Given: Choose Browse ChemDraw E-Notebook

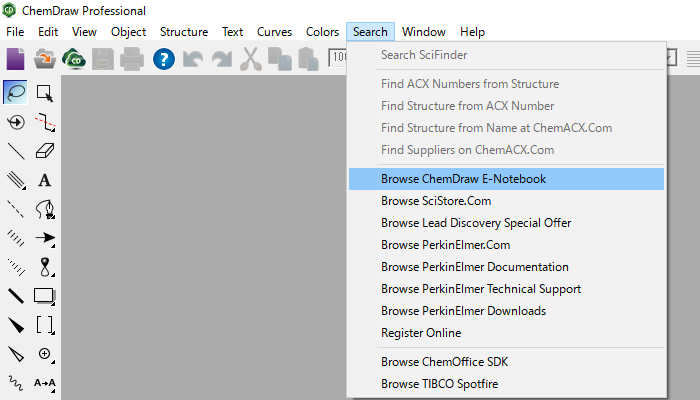Looking at the screenshot, I should pyautogui.click(x=463, y=179).
